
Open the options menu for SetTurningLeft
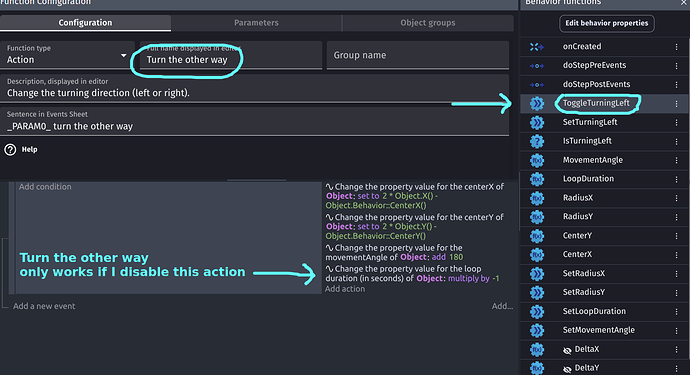pos(676,122)
